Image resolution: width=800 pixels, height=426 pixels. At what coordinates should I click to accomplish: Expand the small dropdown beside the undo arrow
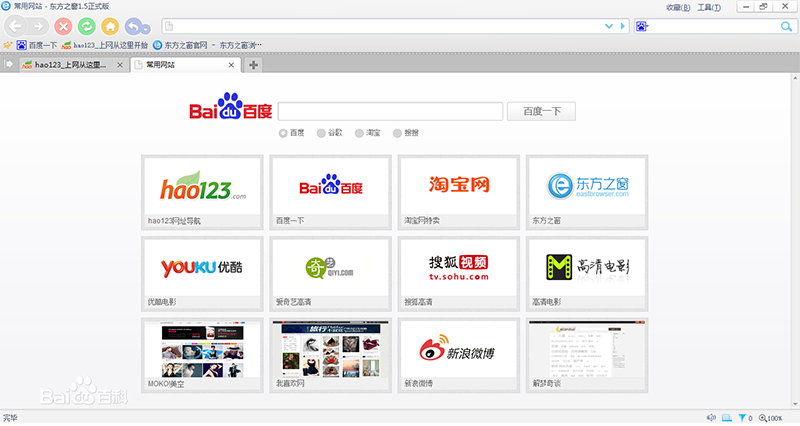coord(146,30)
